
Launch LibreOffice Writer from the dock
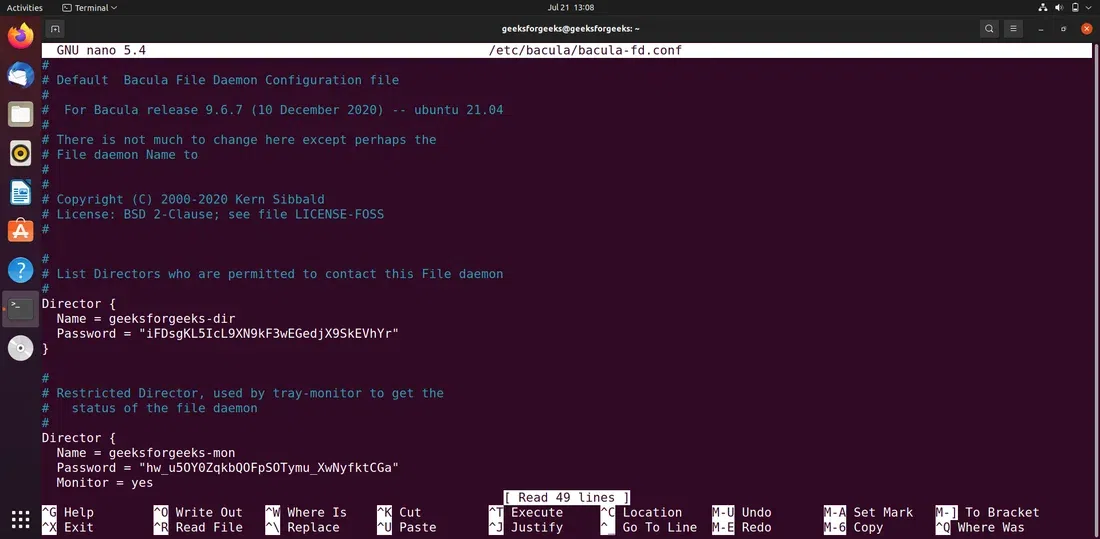pos(21,192)
